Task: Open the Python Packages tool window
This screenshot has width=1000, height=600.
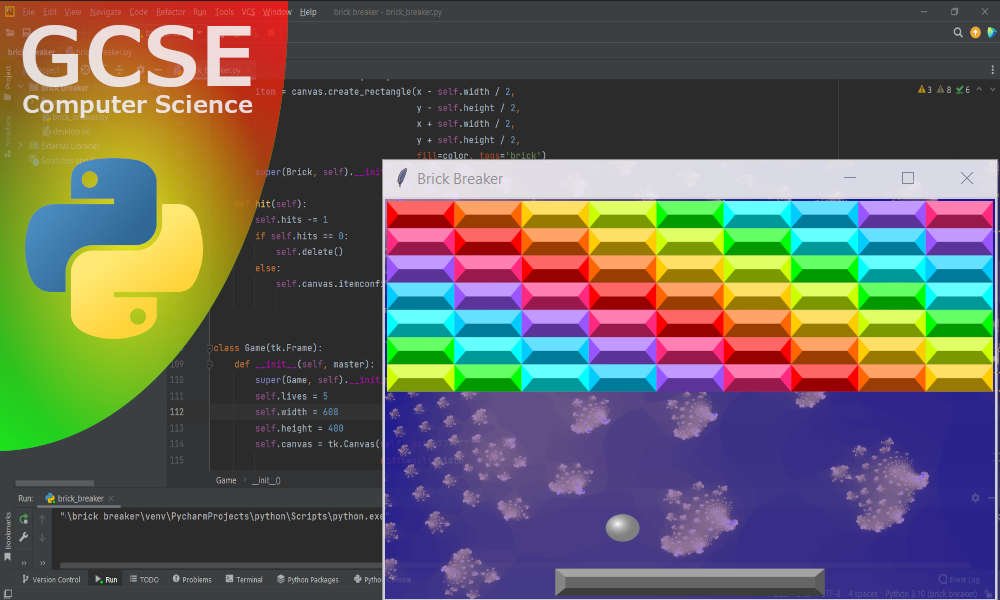Action: [307, 580]
